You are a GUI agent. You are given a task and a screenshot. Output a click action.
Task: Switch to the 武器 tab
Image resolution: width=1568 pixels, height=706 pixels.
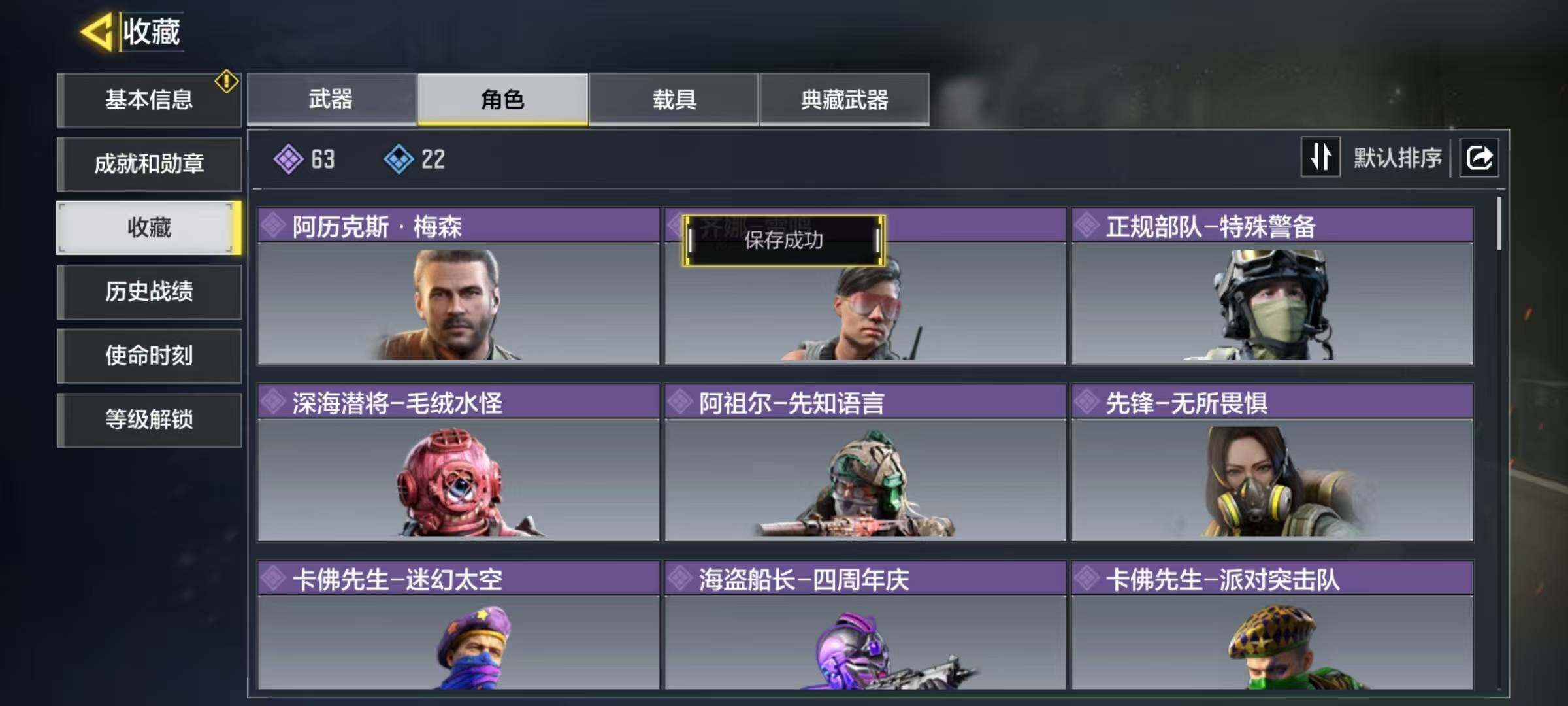[331, 99]
